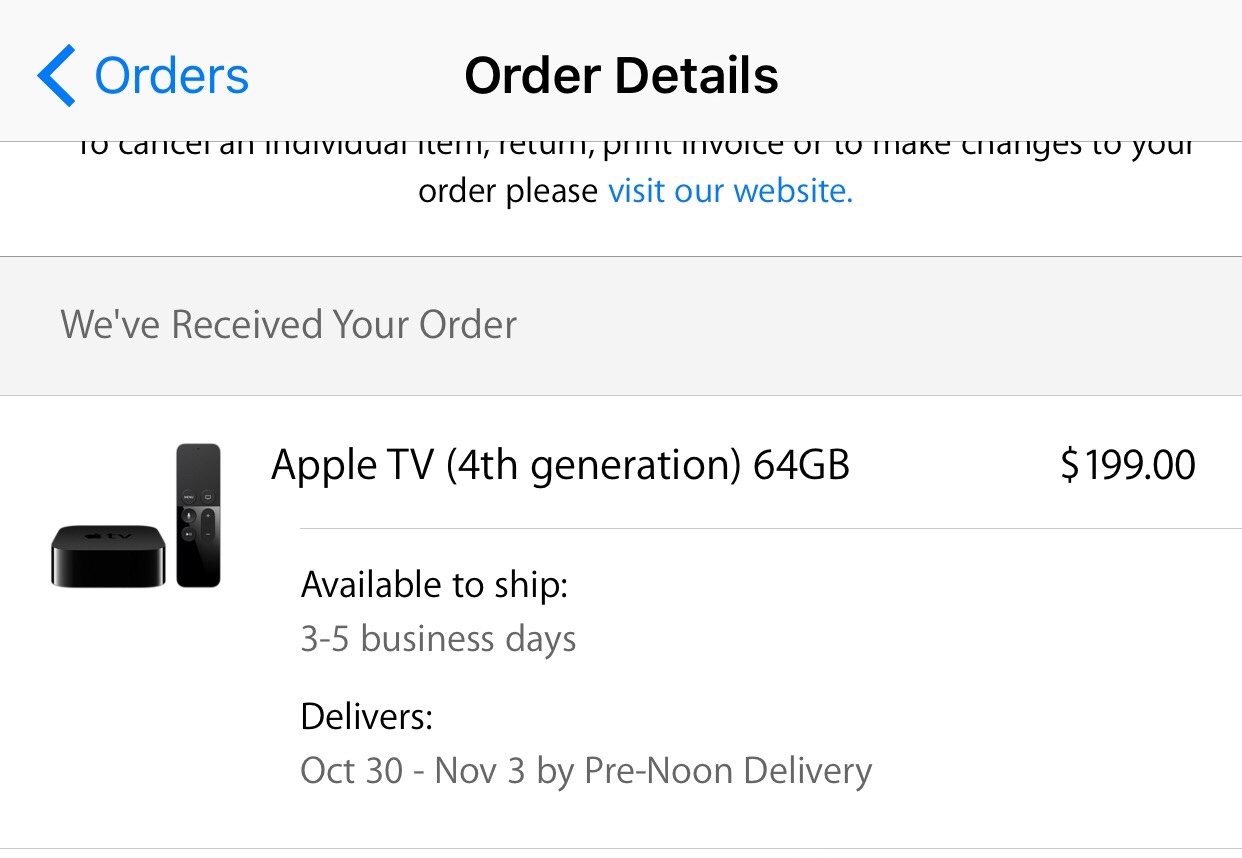Tap the Pre-Noon Delivery shipping method text
1242x858 pixels.
[x=727, y=770]
